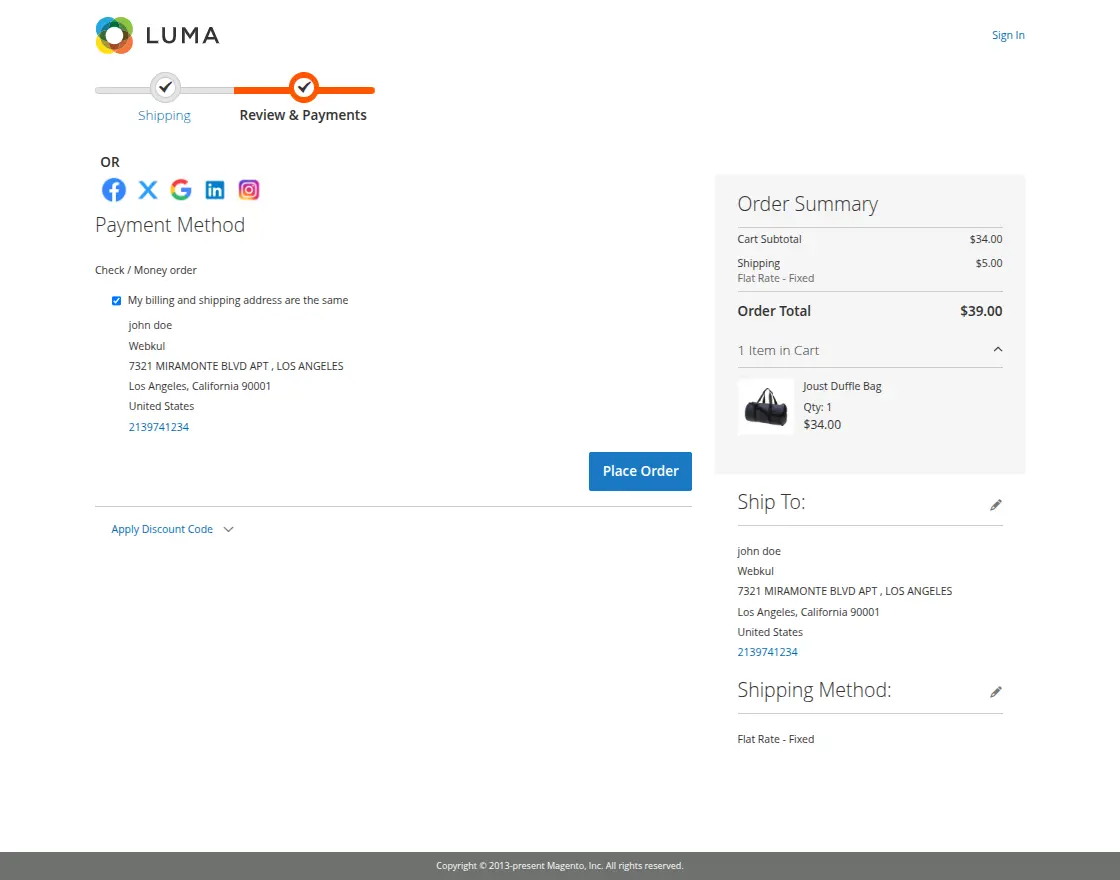Open the Facebook sign-in icon
This screenshot has height=880, width=1120.
[113, 189]
